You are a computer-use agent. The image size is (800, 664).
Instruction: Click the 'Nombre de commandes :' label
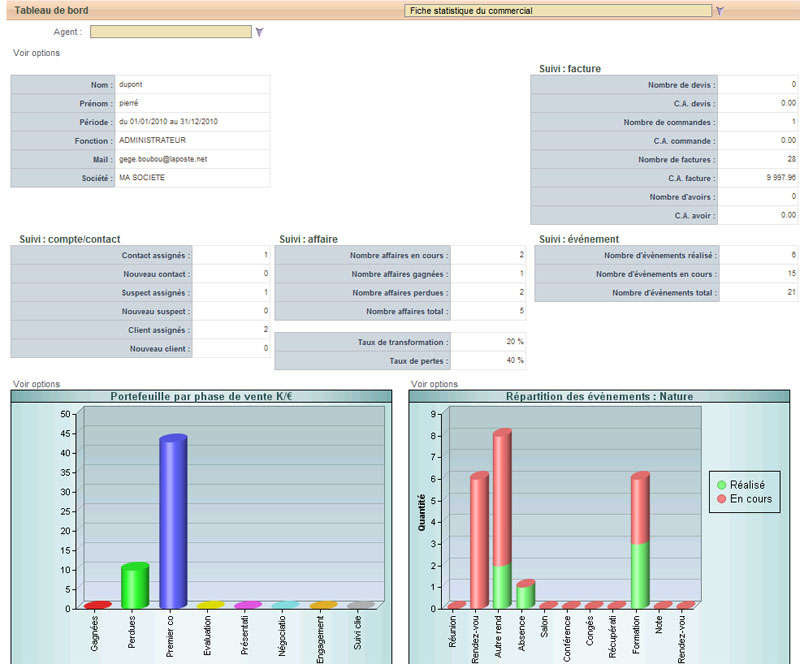669,122
